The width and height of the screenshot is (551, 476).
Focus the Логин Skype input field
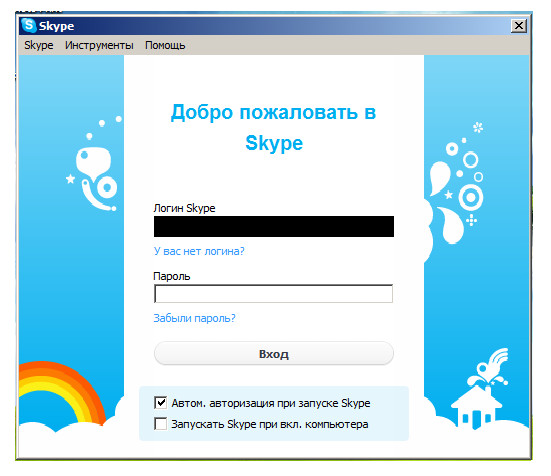click(274, 227)
